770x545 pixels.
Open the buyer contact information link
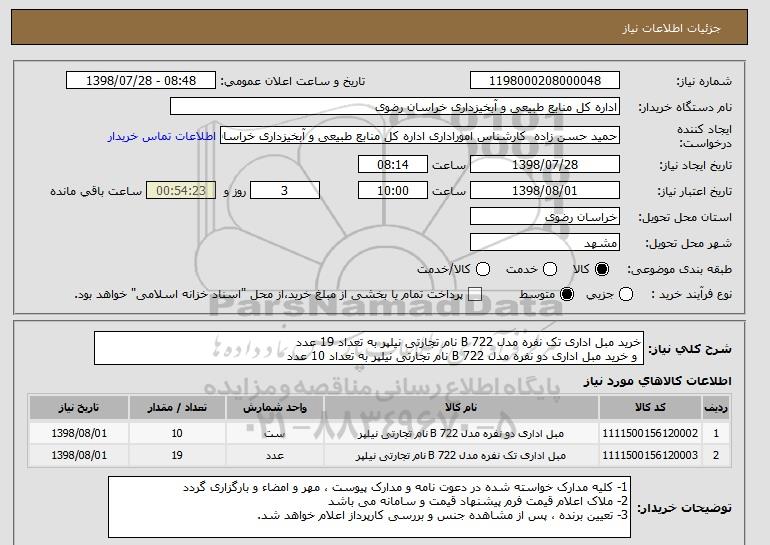(162, 136)
